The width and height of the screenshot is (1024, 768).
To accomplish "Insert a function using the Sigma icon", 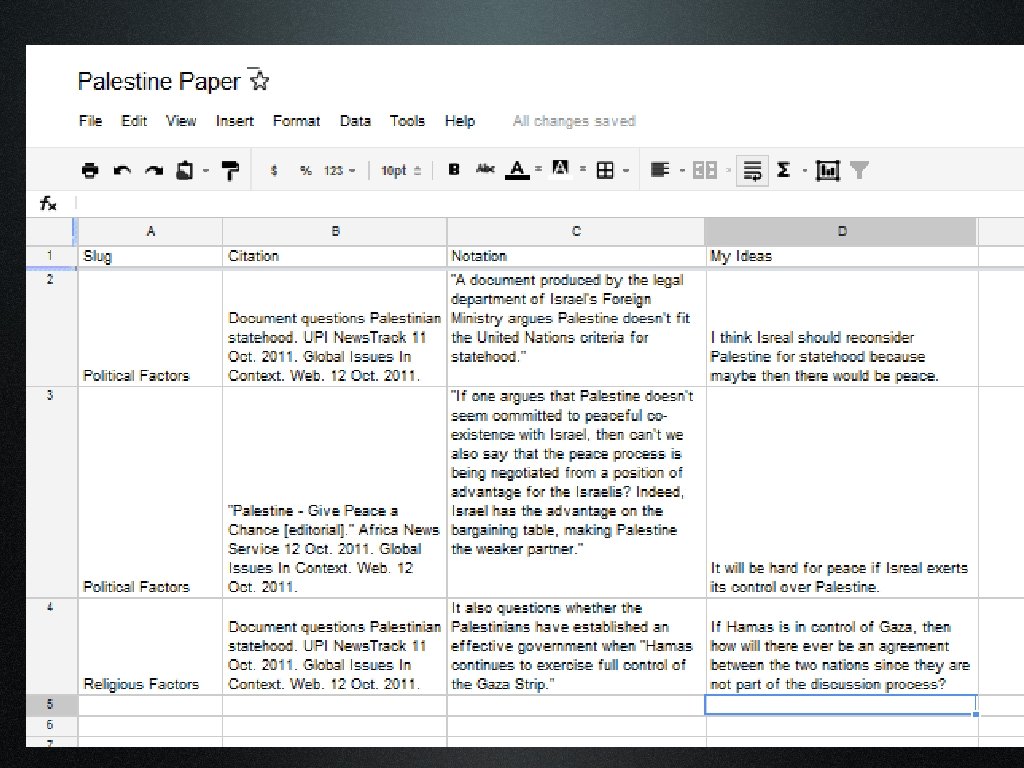I will pyautogui.click(x=783, y=170).
